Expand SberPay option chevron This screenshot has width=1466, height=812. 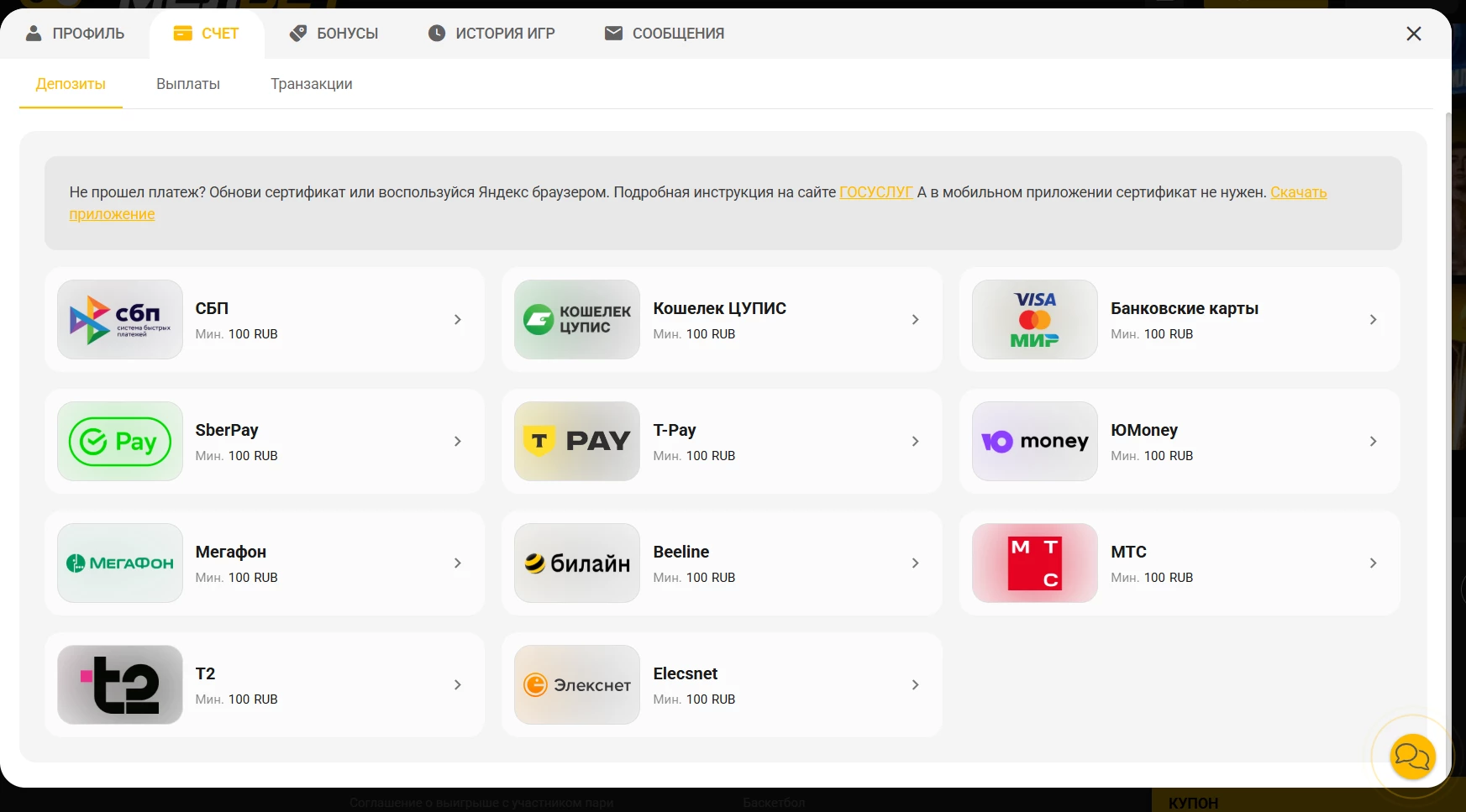point(458,441)
